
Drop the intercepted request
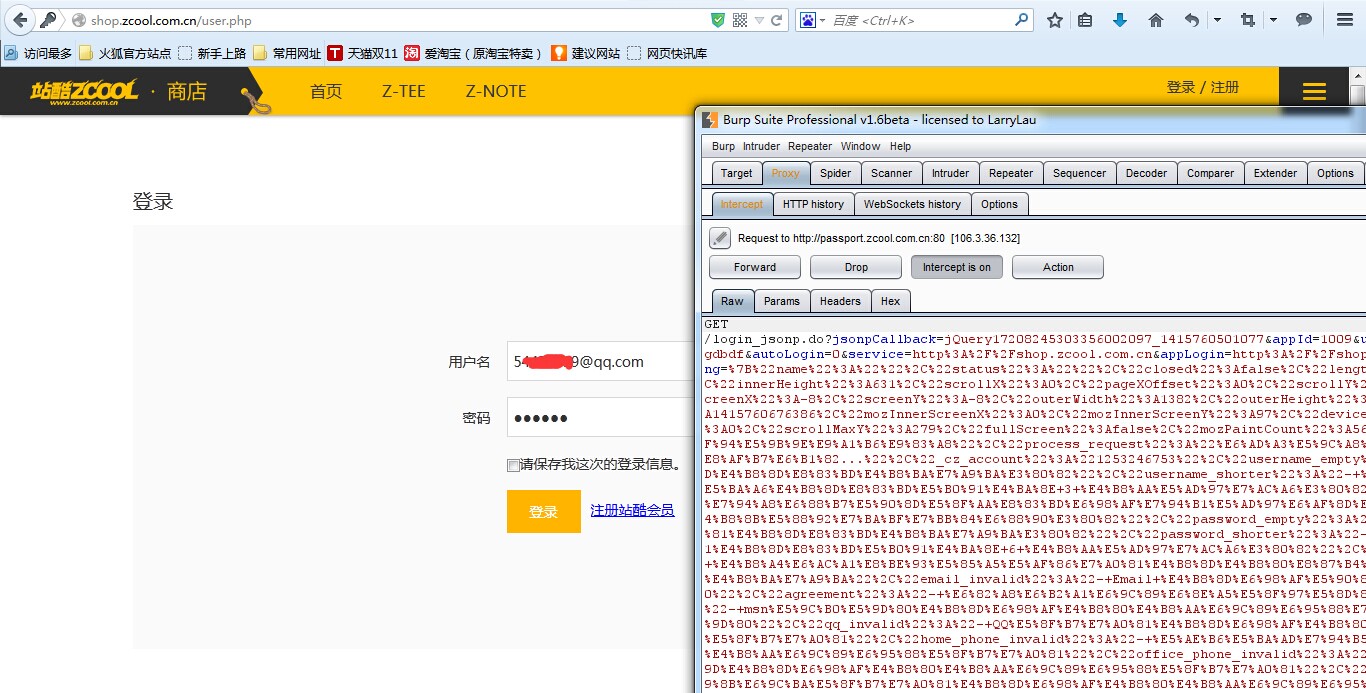pos(856,267)
